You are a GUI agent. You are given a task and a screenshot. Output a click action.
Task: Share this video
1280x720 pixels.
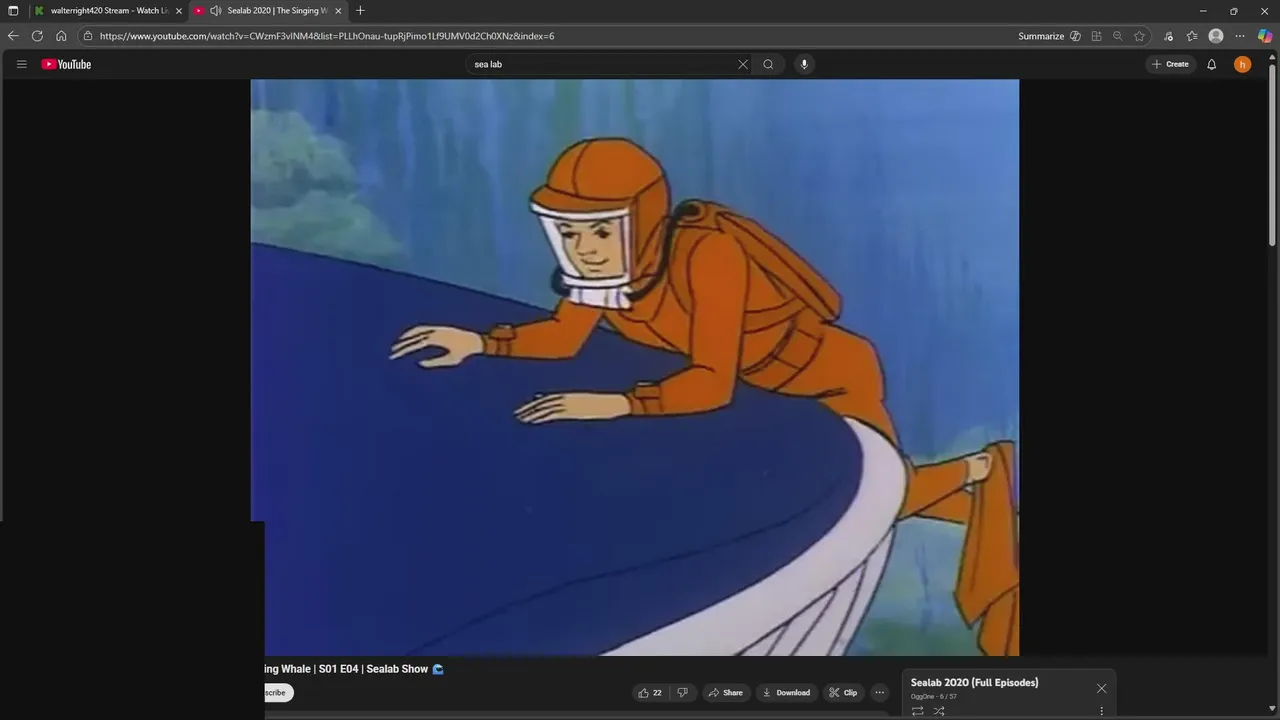725,692
